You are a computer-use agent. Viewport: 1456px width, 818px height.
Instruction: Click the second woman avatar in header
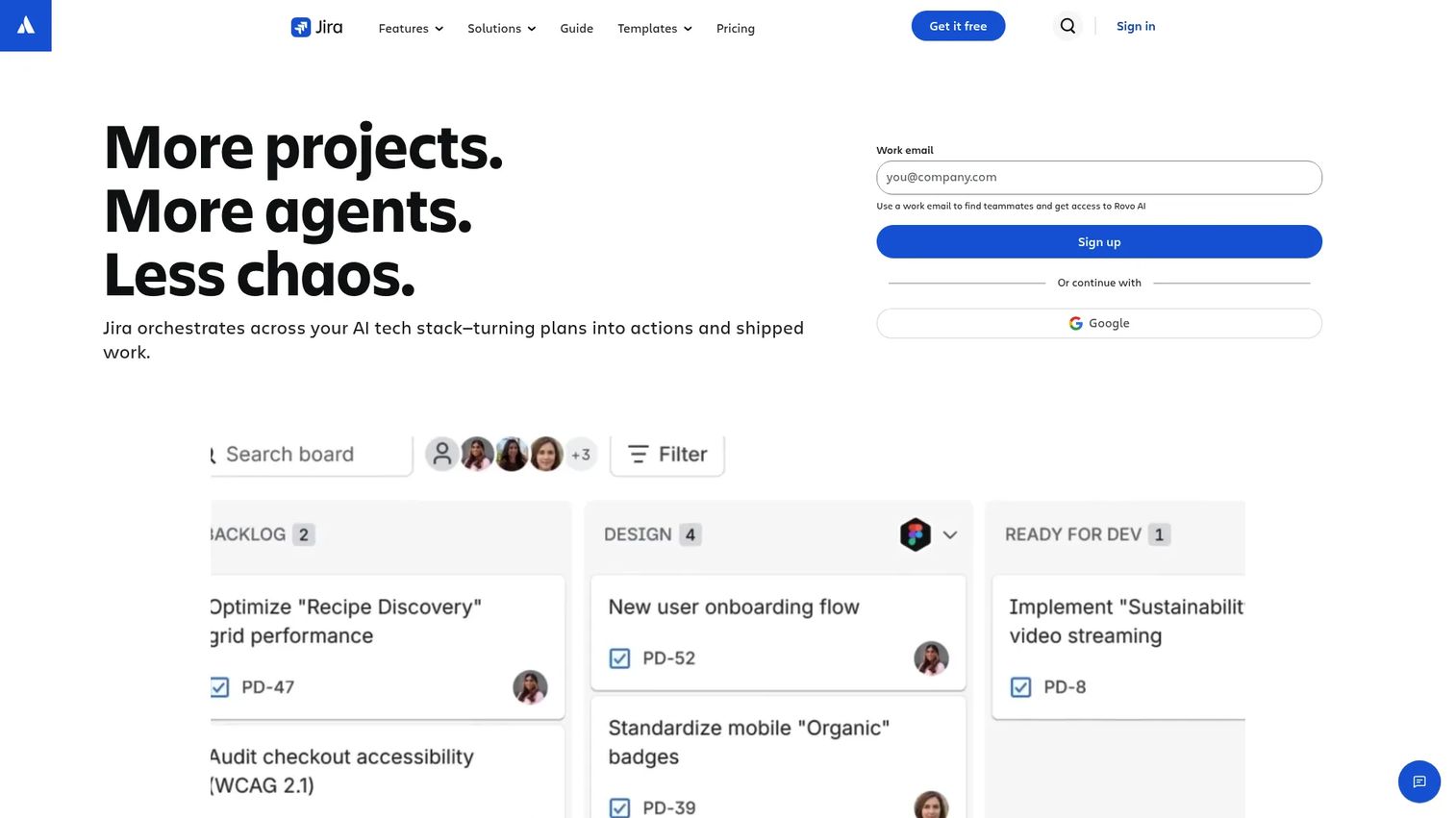point(512,454)
